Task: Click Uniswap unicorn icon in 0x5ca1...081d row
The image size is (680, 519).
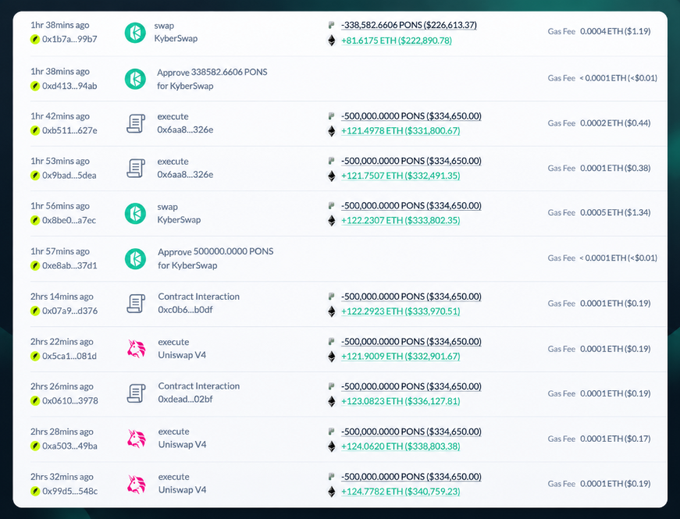Action: point(136,349)
